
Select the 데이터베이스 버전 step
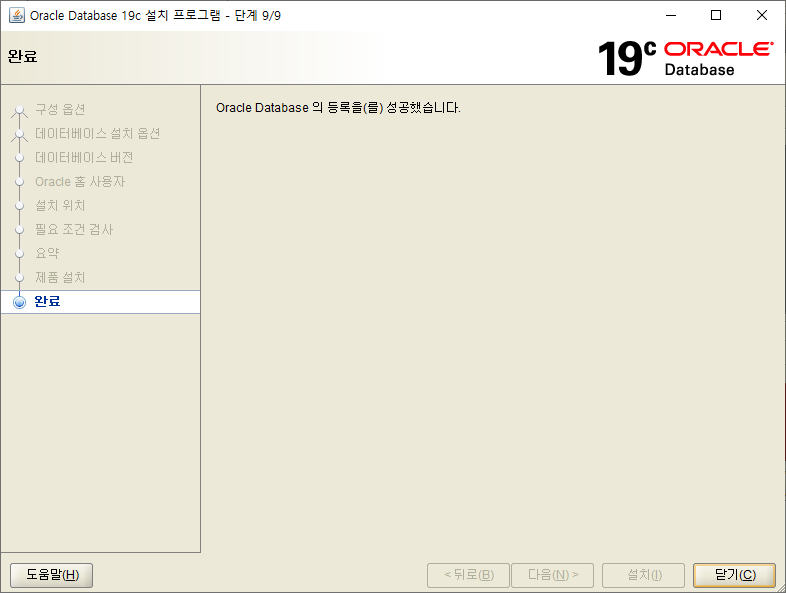[x=84, y=157]
